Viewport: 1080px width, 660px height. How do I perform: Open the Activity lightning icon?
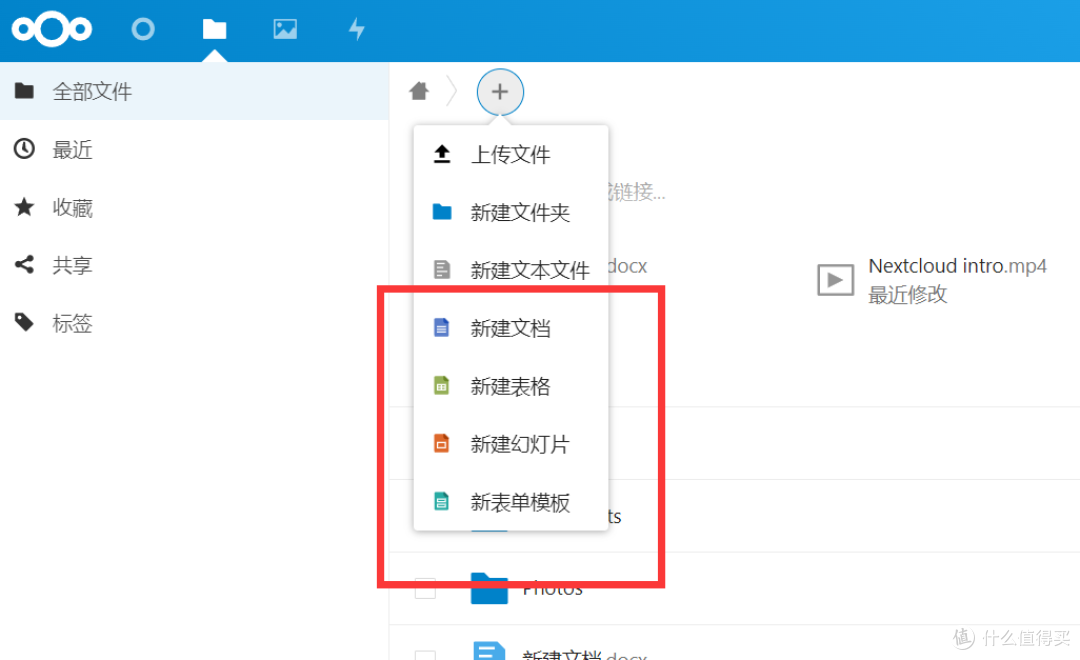(x=356, y=29)
